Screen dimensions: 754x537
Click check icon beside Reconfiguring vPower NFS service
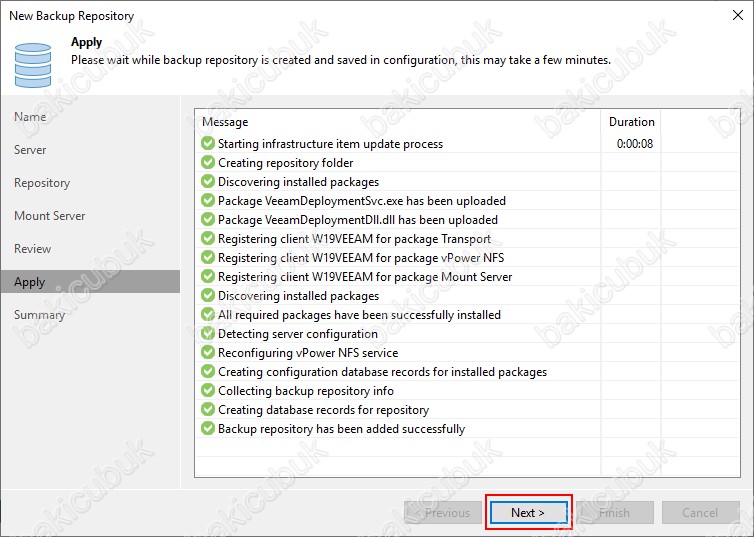click(x=208, y=352)
